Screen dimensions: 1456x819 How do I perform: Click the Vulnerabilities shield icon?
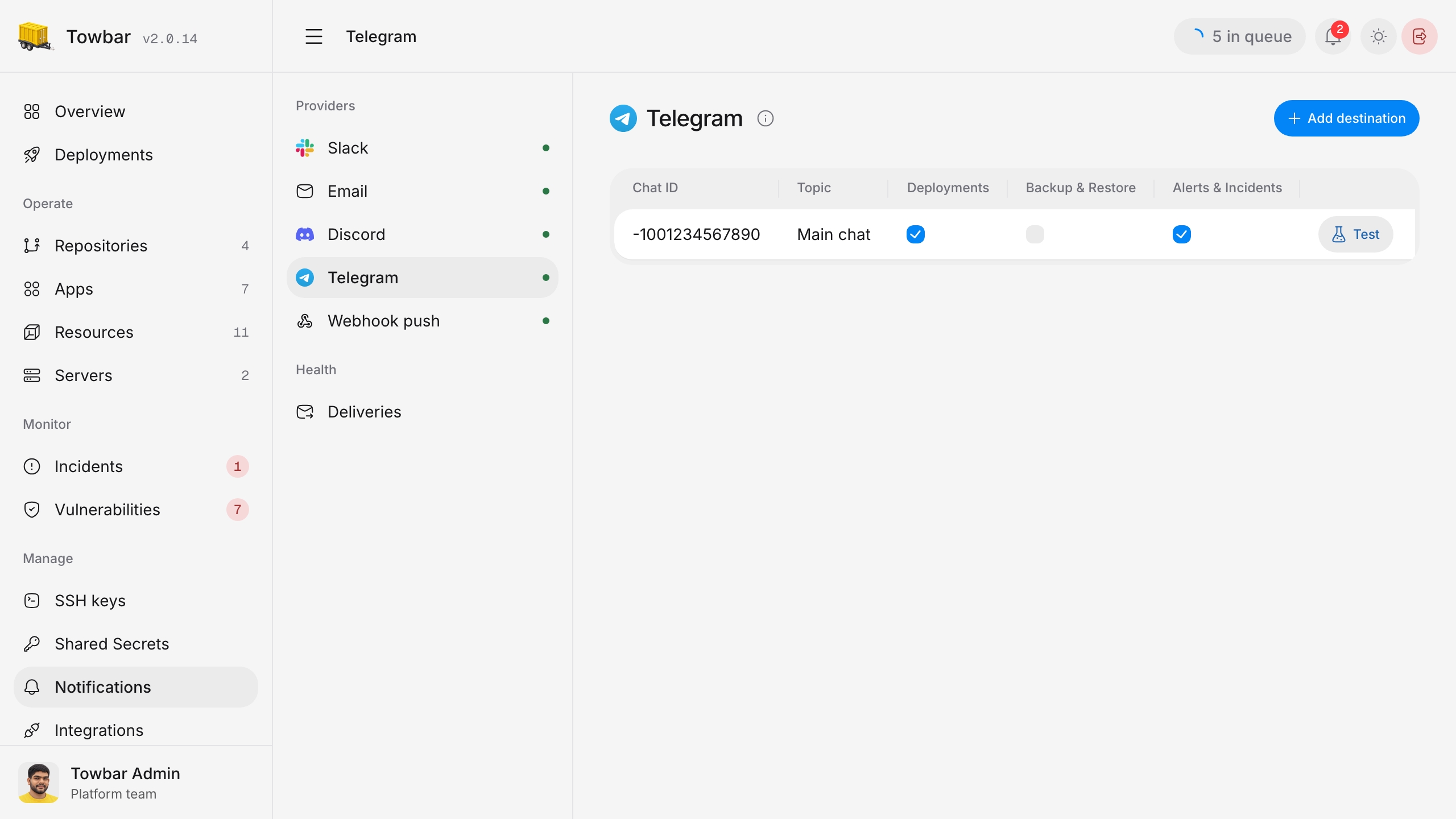pyautogui.click(x=32, y=510)
